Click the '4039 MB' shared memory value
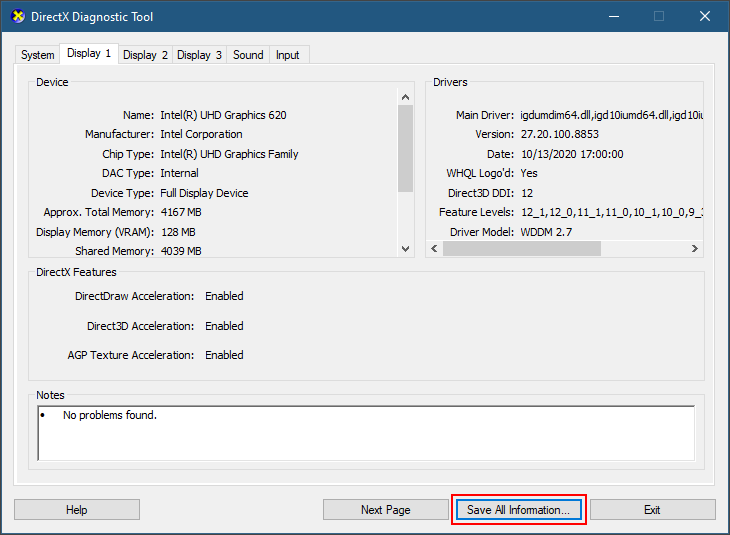 181,251
